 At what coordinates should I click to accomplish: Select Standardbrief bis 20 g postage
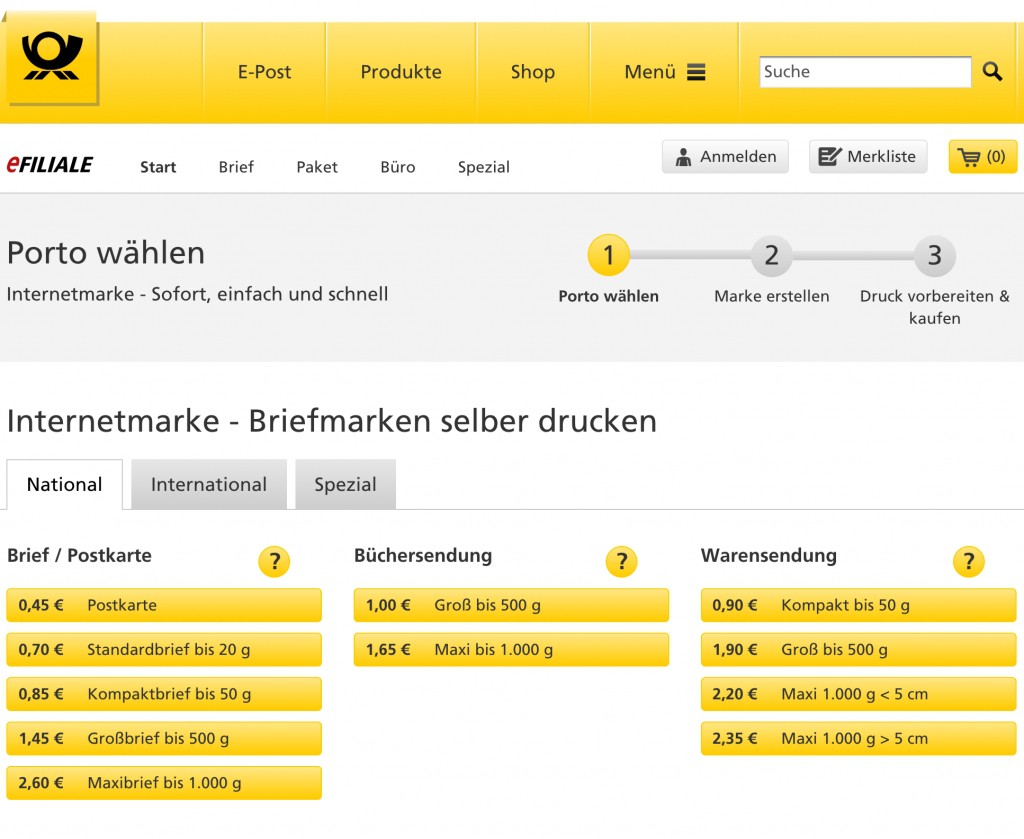click(164, 650)
